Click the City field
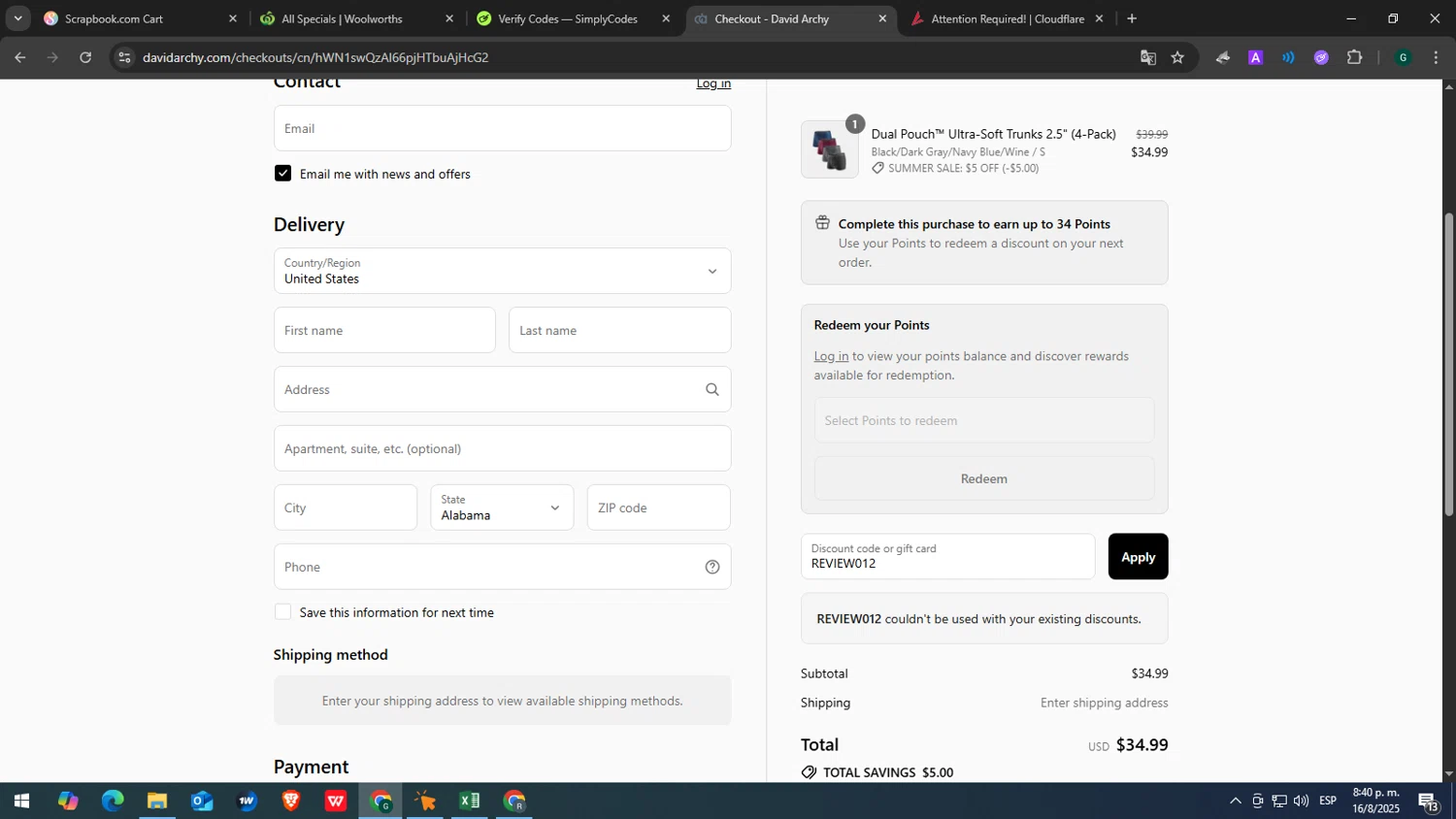The height and width of the screenshot is (819, 1456). pos(346,508)
